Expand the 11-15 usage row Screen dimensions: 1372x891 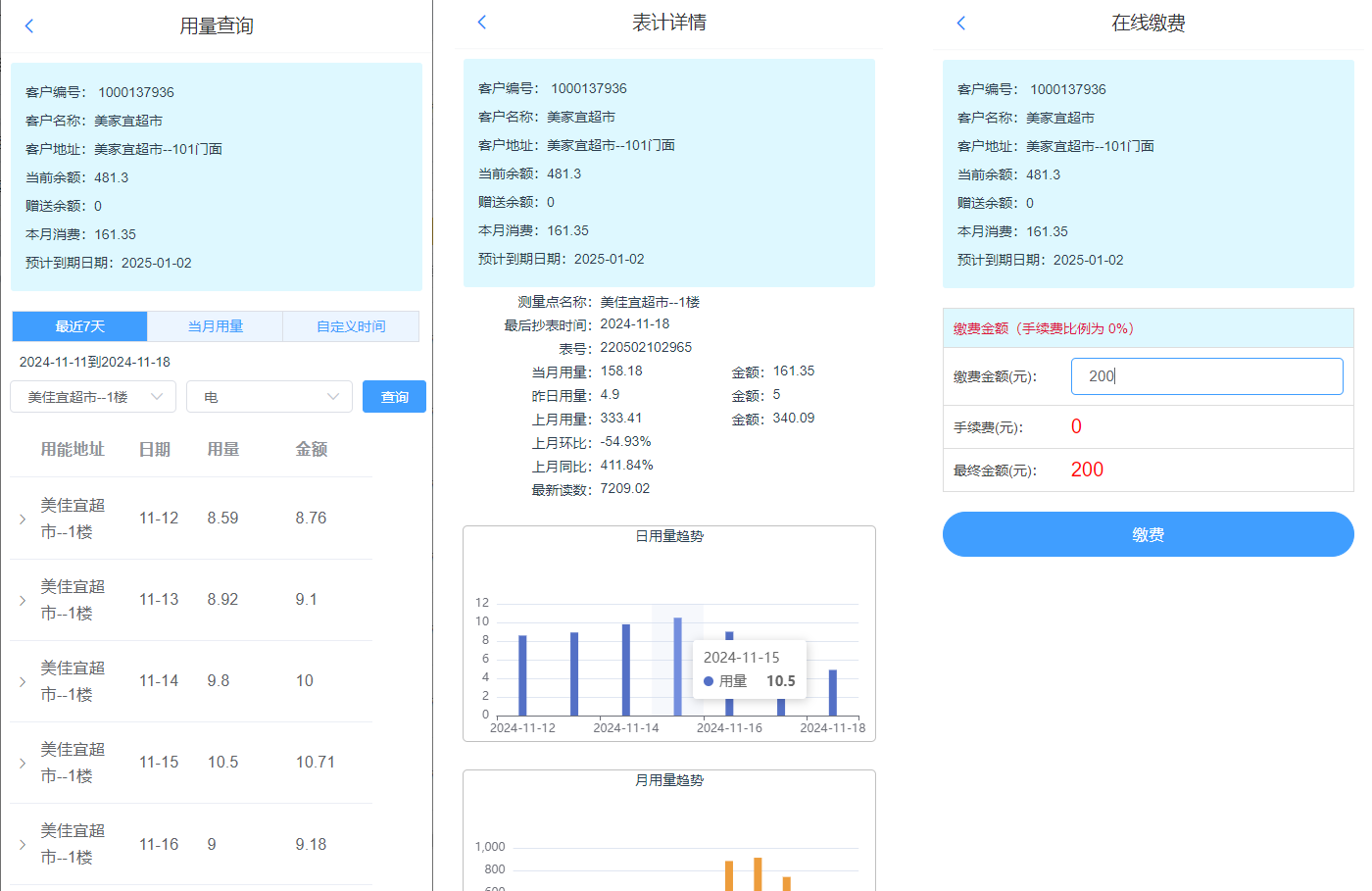point(23,763)
